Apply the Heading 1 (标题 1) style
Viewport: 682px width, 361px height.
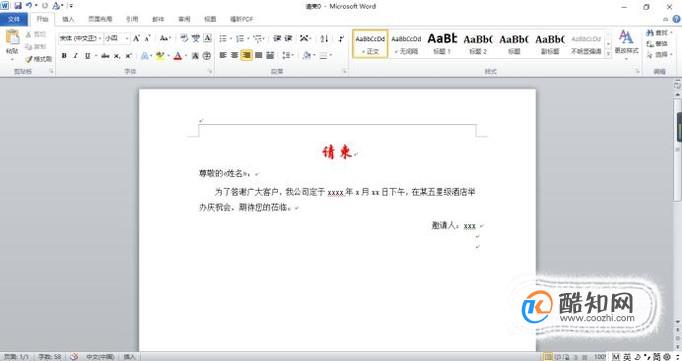pyautogui.click(x=442, y=44)
